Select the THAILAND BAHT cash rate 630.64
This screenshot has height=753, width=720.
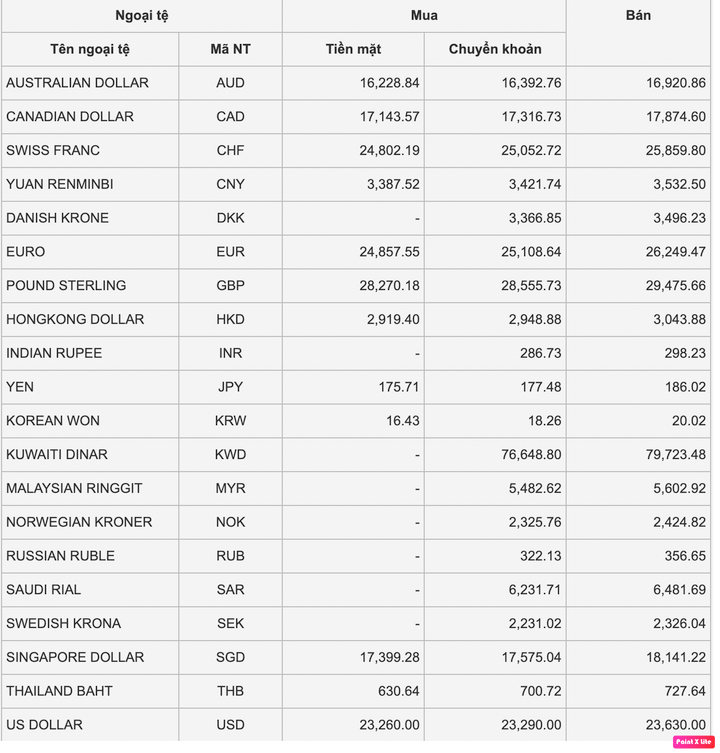397,691
